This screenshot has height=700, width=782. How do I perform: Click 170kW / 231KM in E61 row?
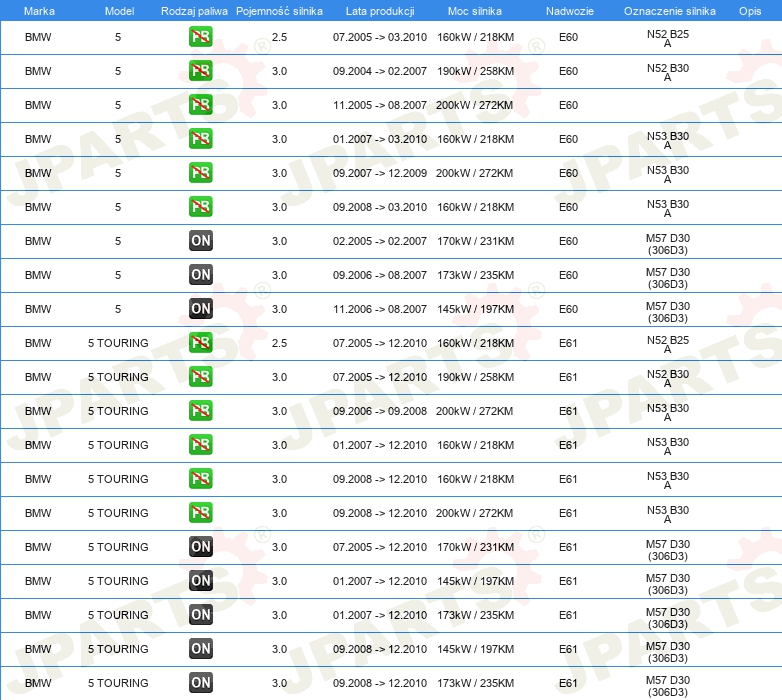point(475,547)
